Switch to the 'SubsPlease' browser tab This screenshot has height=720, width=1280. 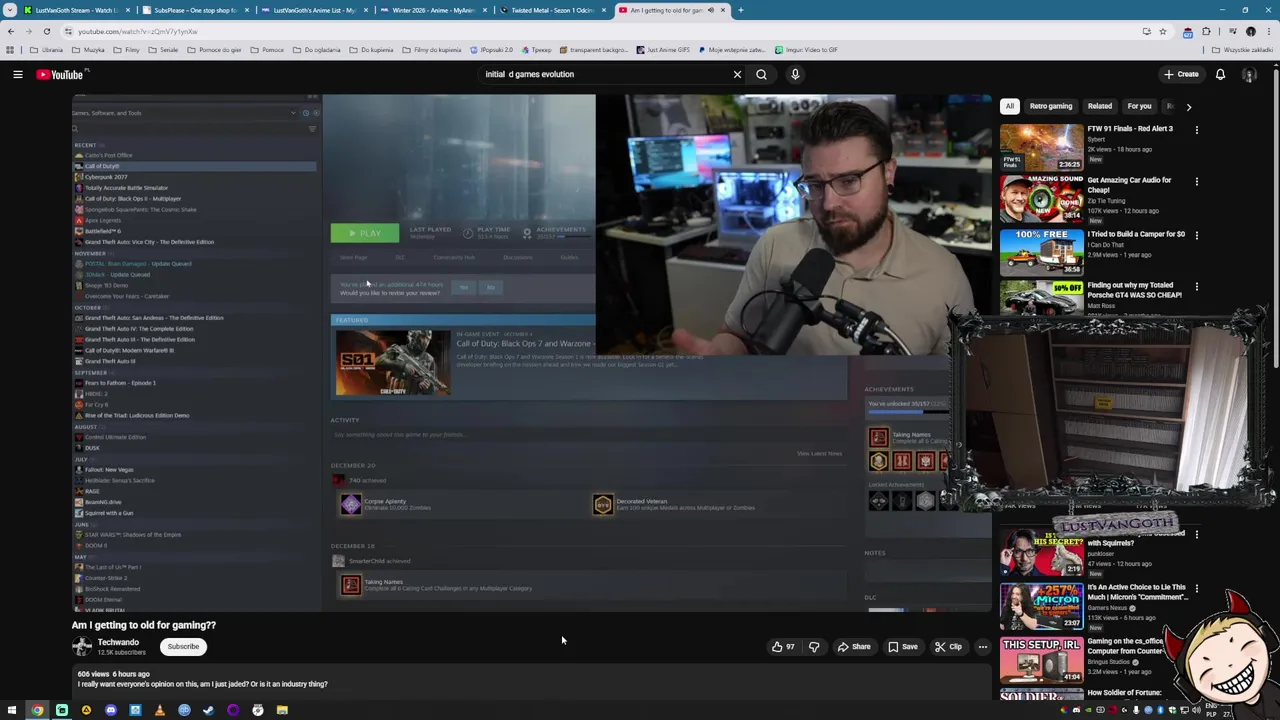(192, 10)
